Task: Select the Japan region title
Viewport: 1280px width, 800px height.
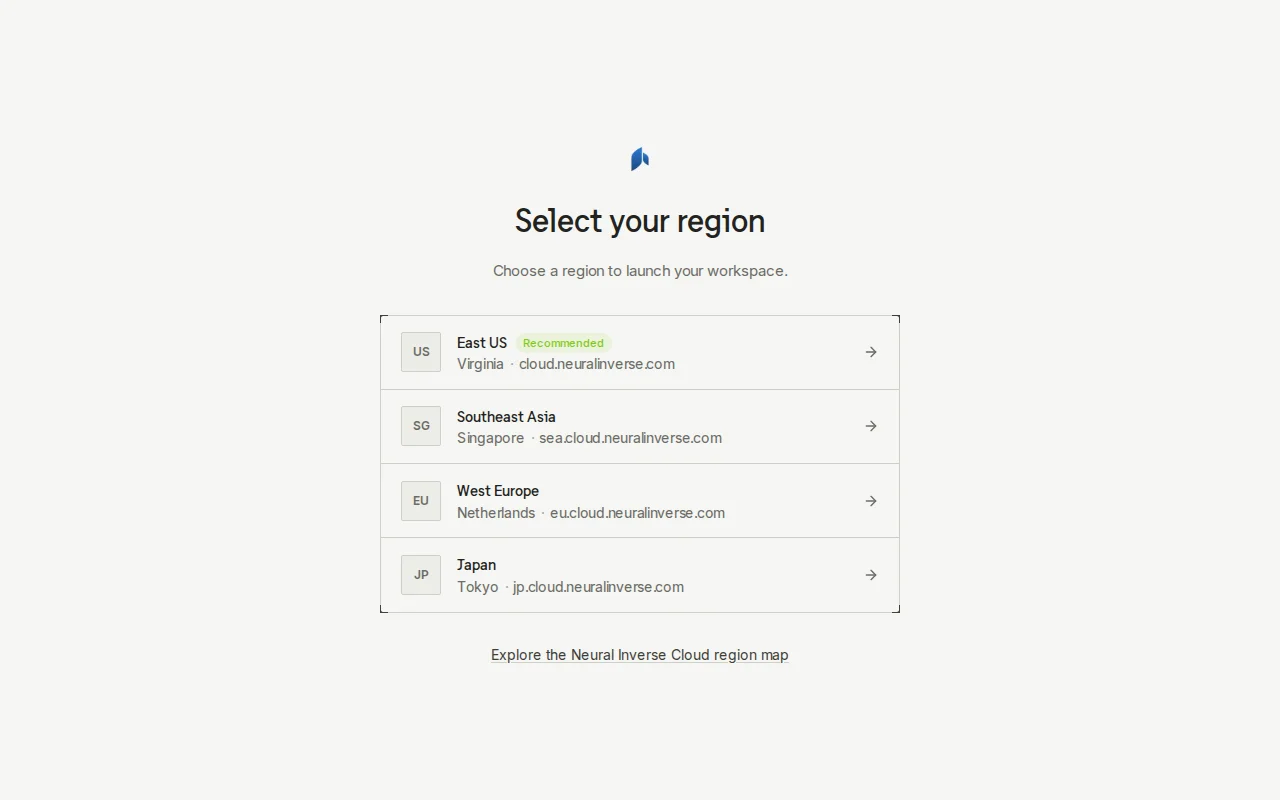Action: [x=476, y=565]
